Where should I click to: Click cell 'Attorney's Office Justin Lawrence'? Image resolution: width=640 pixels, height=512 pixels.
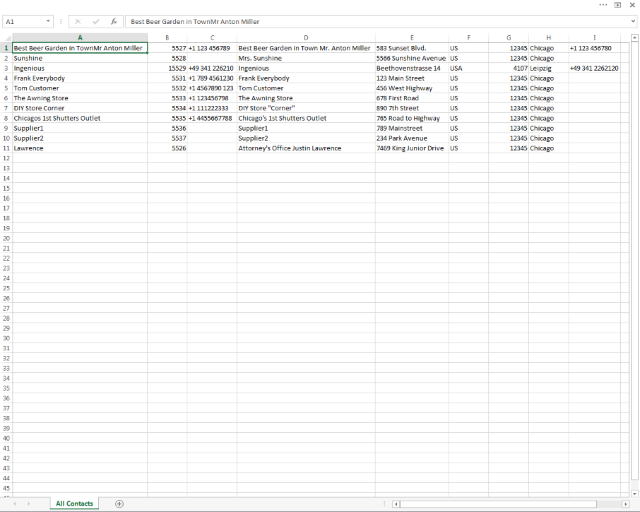pyautogui.click(x=306, y=148)
